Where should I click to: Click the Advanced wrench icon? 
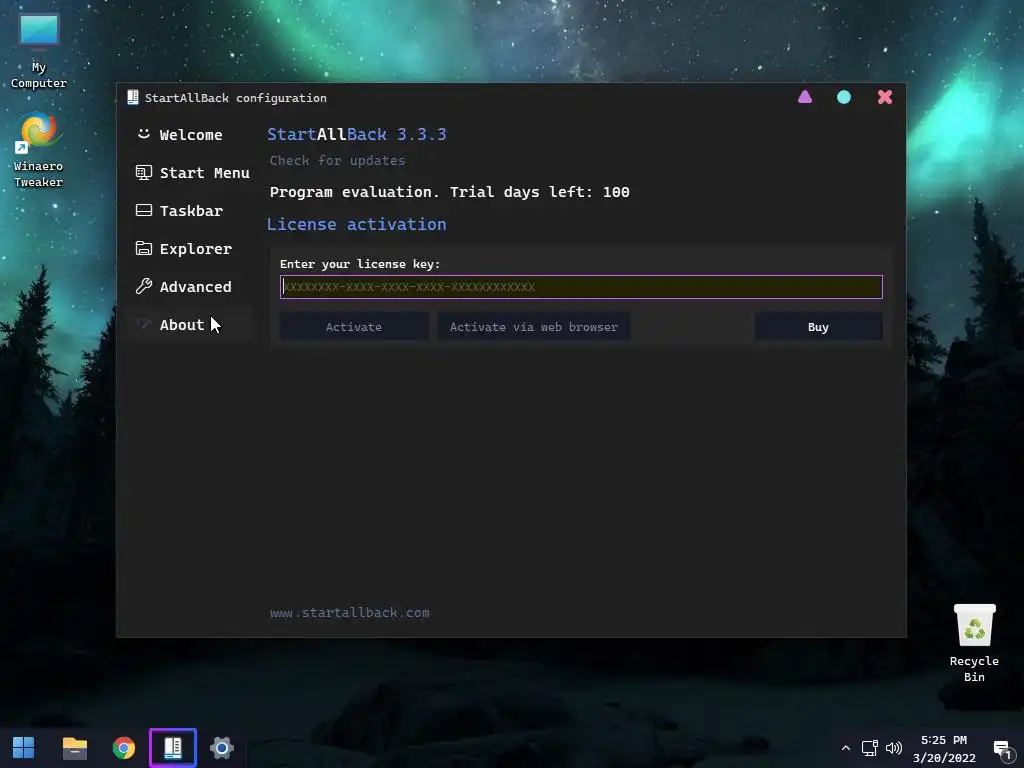pyautogui.click(x=144, y=286)
